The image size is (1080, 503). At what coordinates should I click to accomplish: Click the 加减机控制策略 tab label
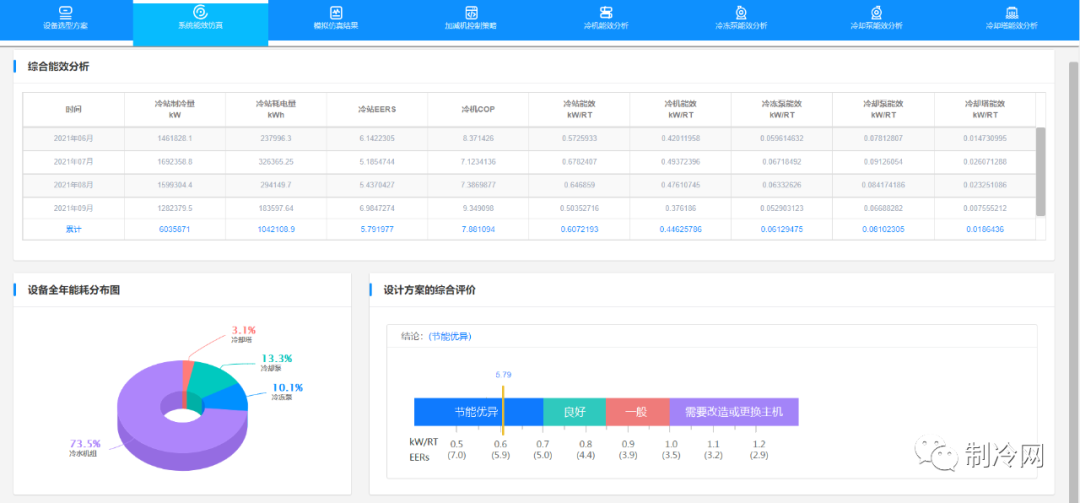(471, 25)
